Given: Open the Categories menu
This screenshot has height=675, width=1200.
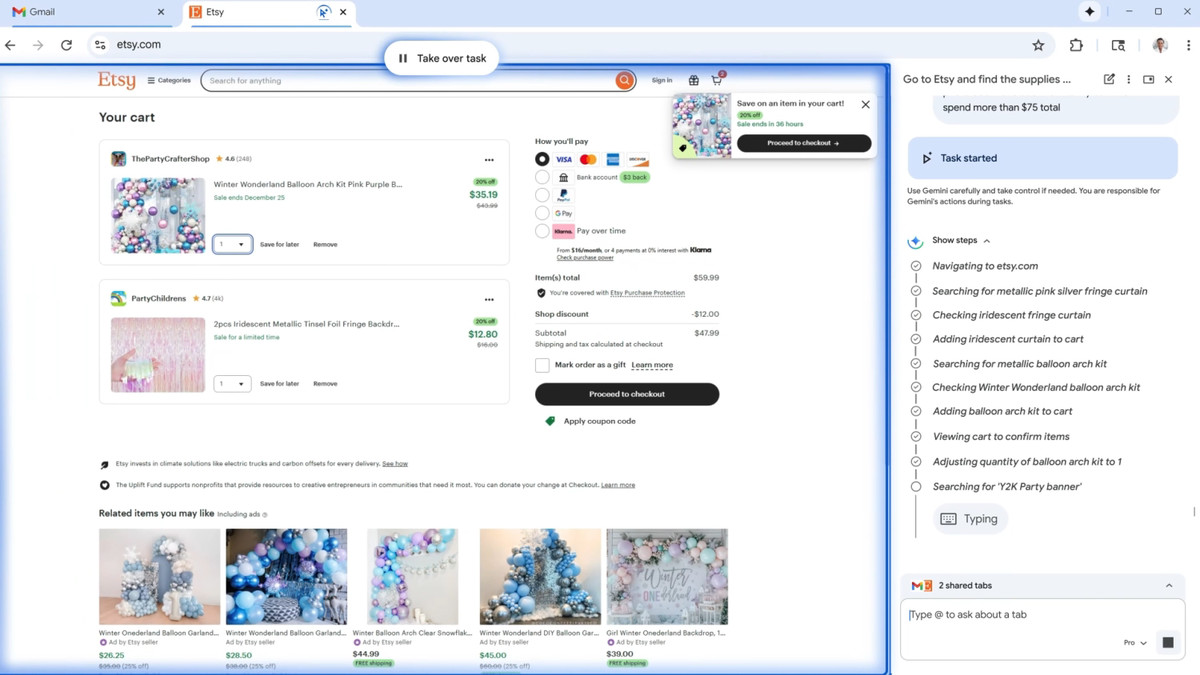Looking at the screenshot, I should click(x=169, y=80).
